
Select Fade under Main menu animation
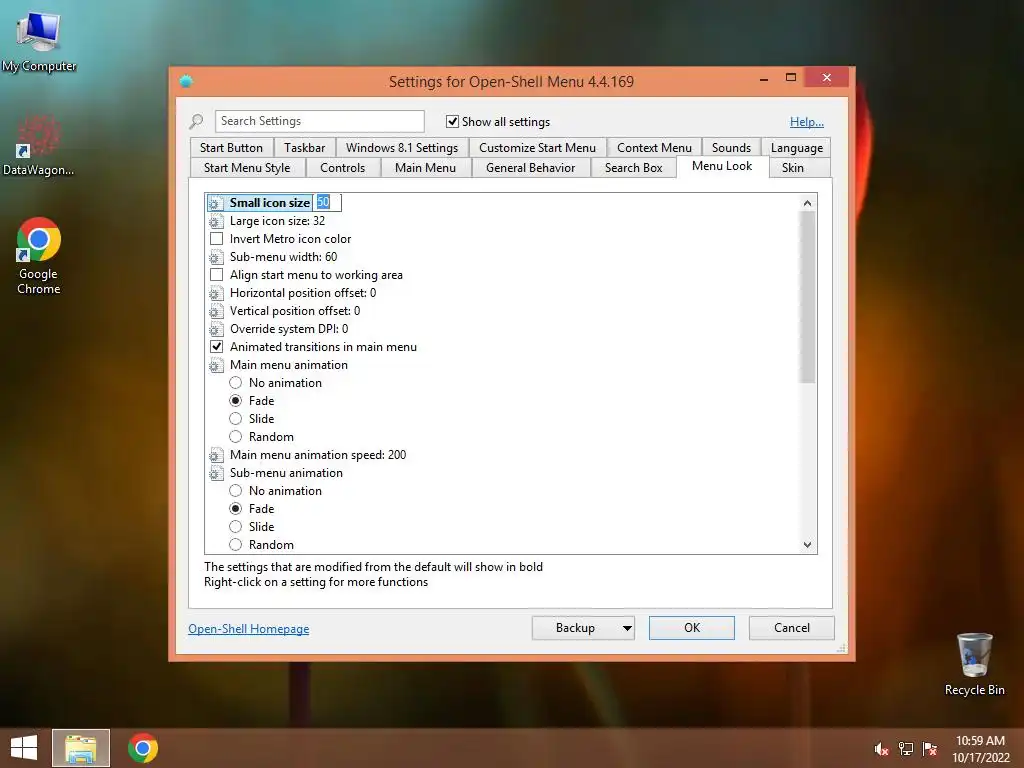236,401
